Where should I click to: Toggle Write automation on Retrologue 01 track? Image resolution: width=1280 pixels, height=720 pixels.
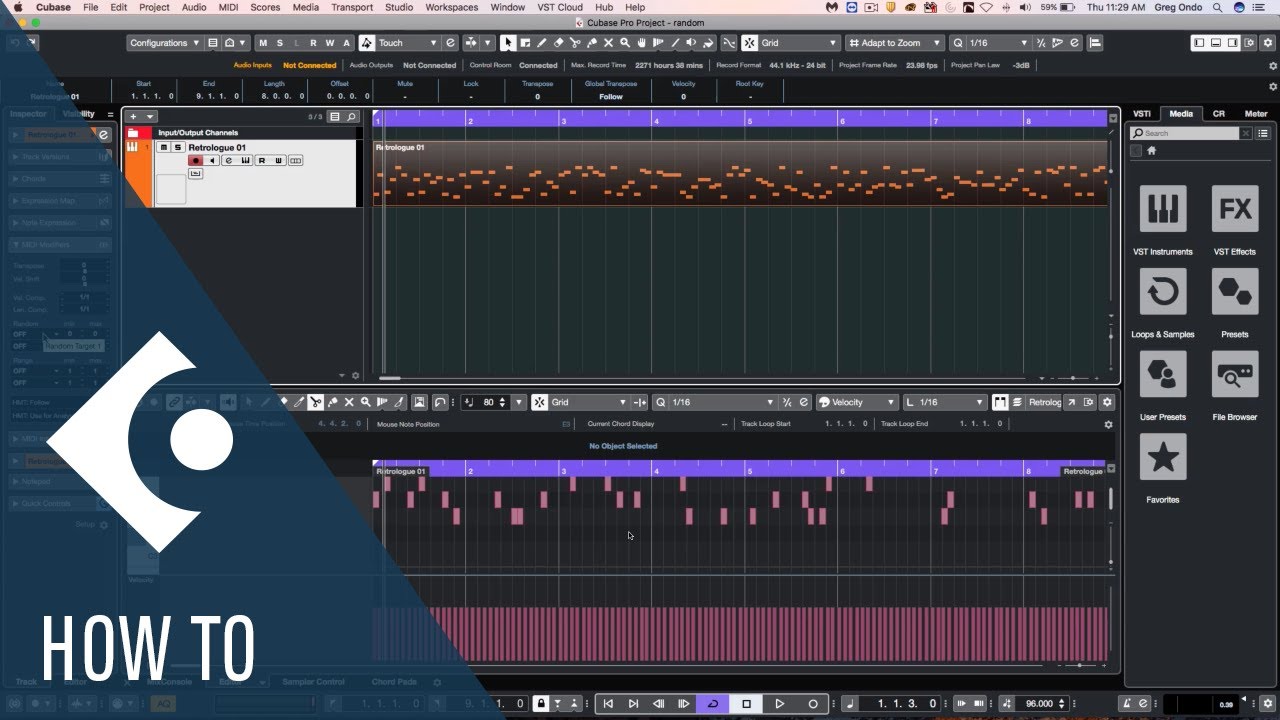point(279,161)
